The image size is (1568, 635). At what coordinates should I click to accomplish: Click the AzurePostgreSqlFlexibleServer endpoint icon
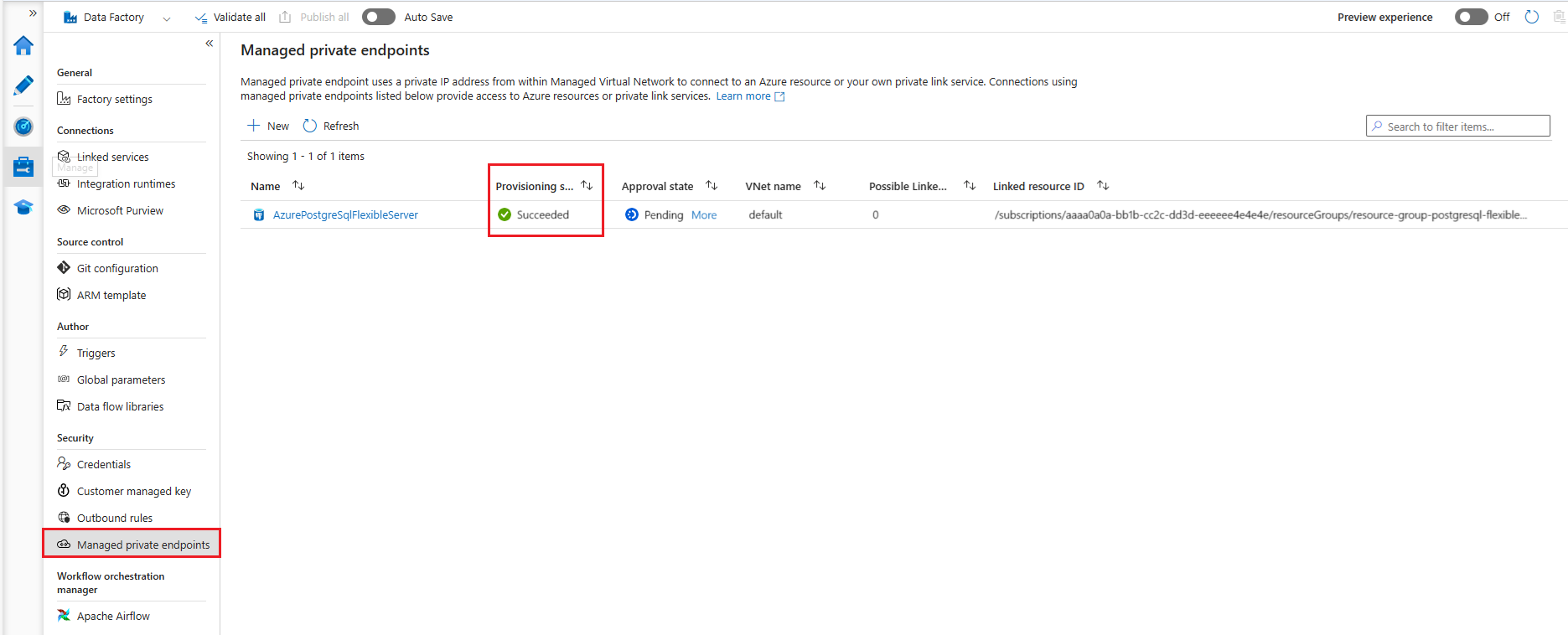259,215
